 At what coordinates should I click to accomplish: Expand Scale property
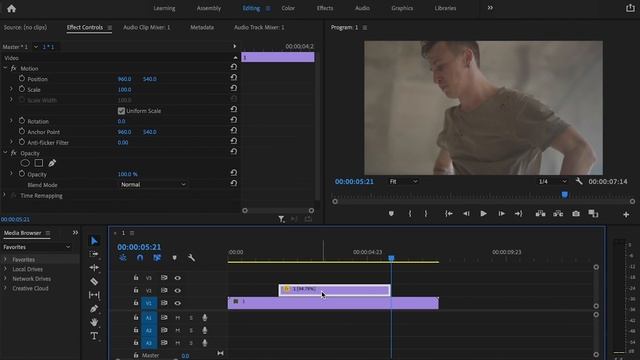coord(11,89)
